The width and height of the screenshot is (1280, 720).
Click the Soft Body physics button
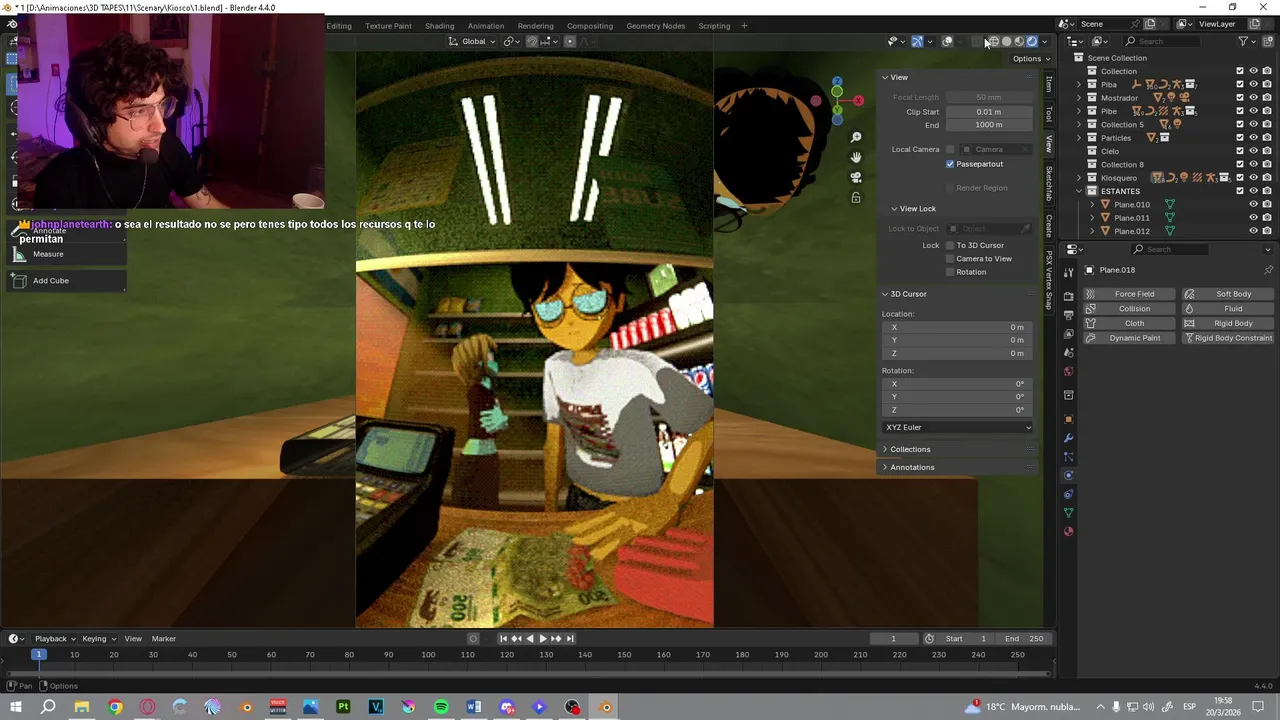pyautogui.click(x=1228, y=294)
